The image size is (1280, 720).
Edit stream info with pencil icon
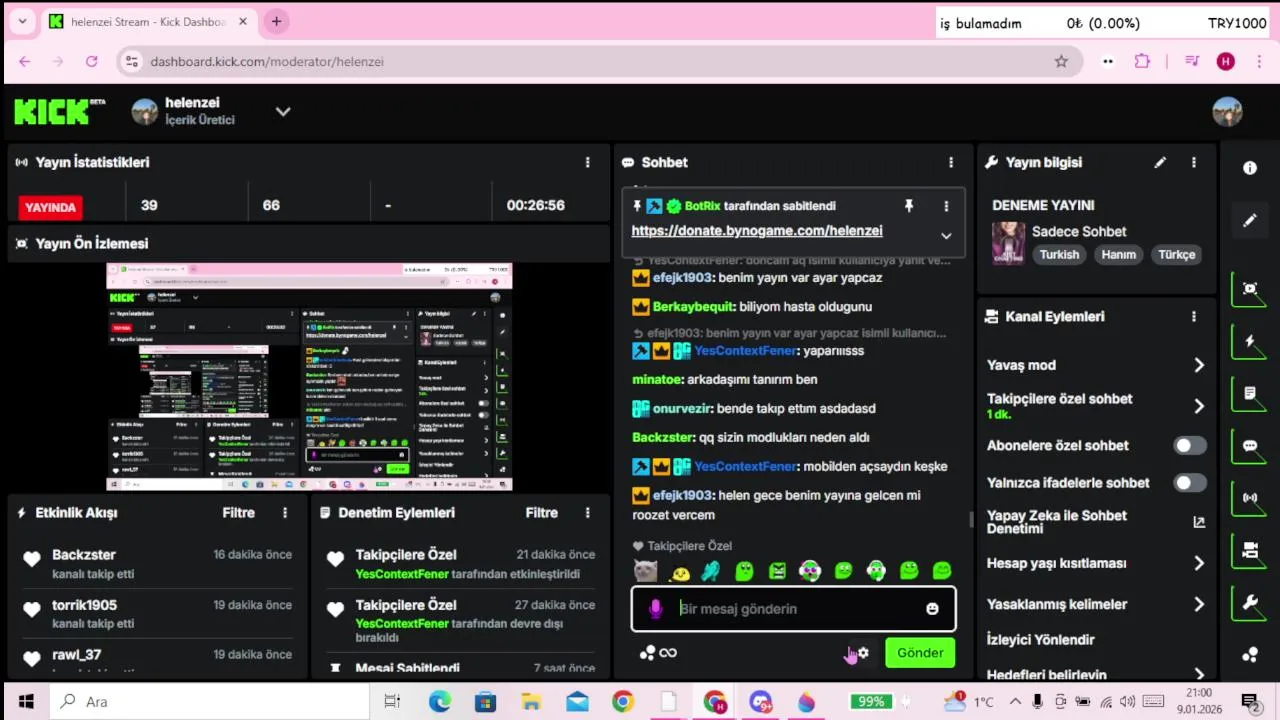[1160, 162]
